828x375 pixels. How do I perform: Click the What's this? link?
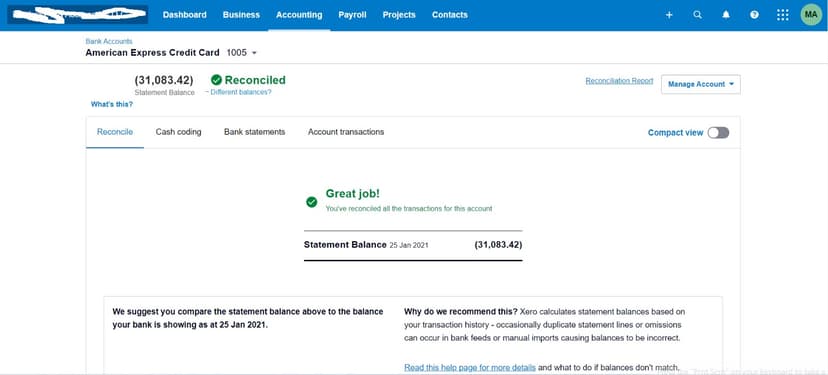click(112, 105)
